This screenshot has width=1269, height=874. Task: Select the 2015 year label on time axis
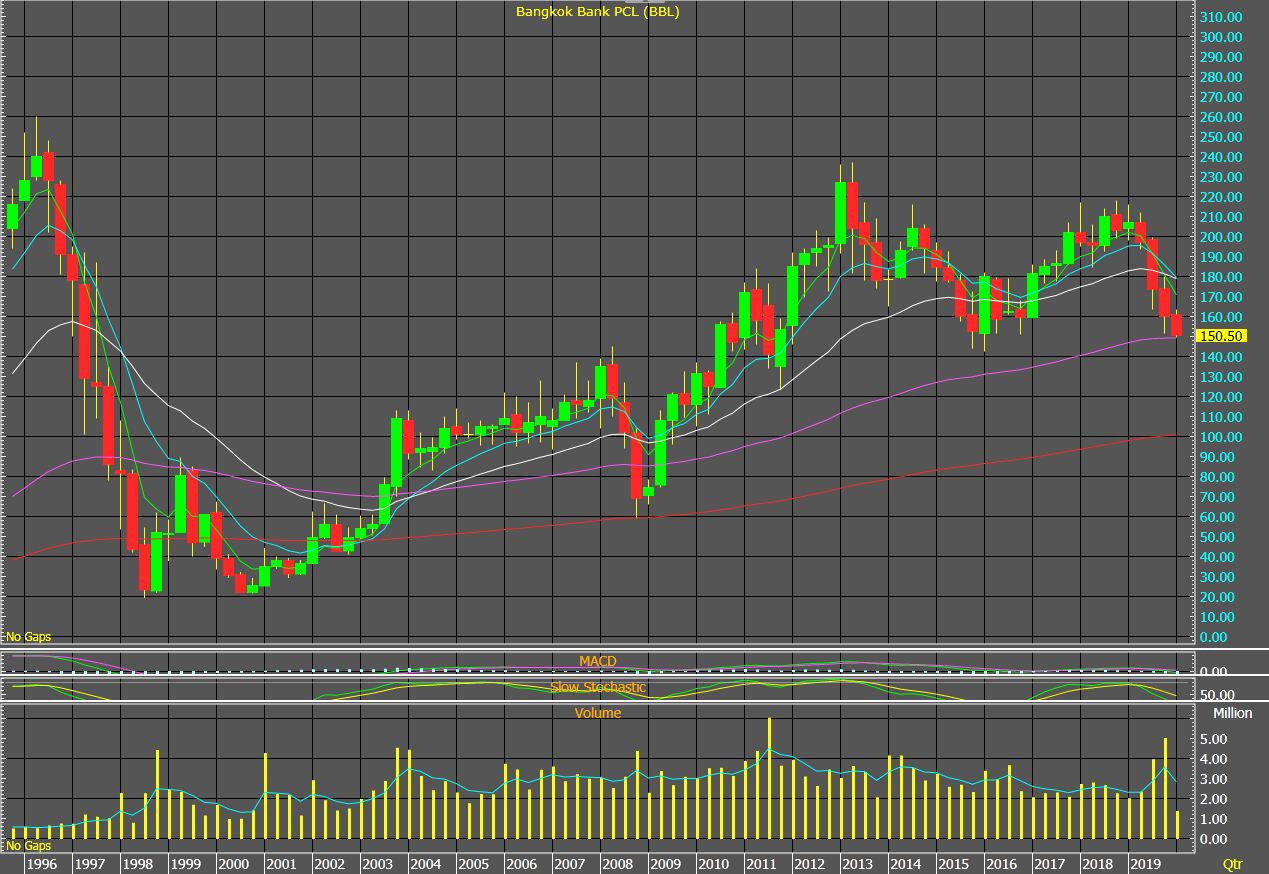(953, 864)
